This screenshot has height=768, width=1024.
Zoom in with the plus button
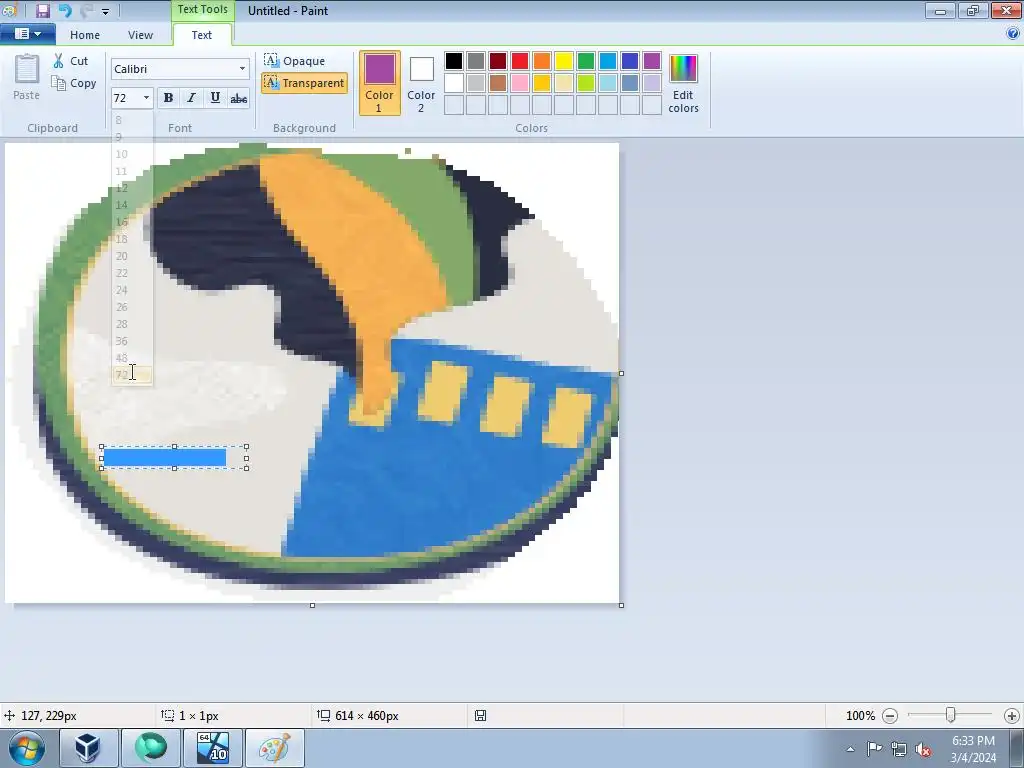point(1012,716)
